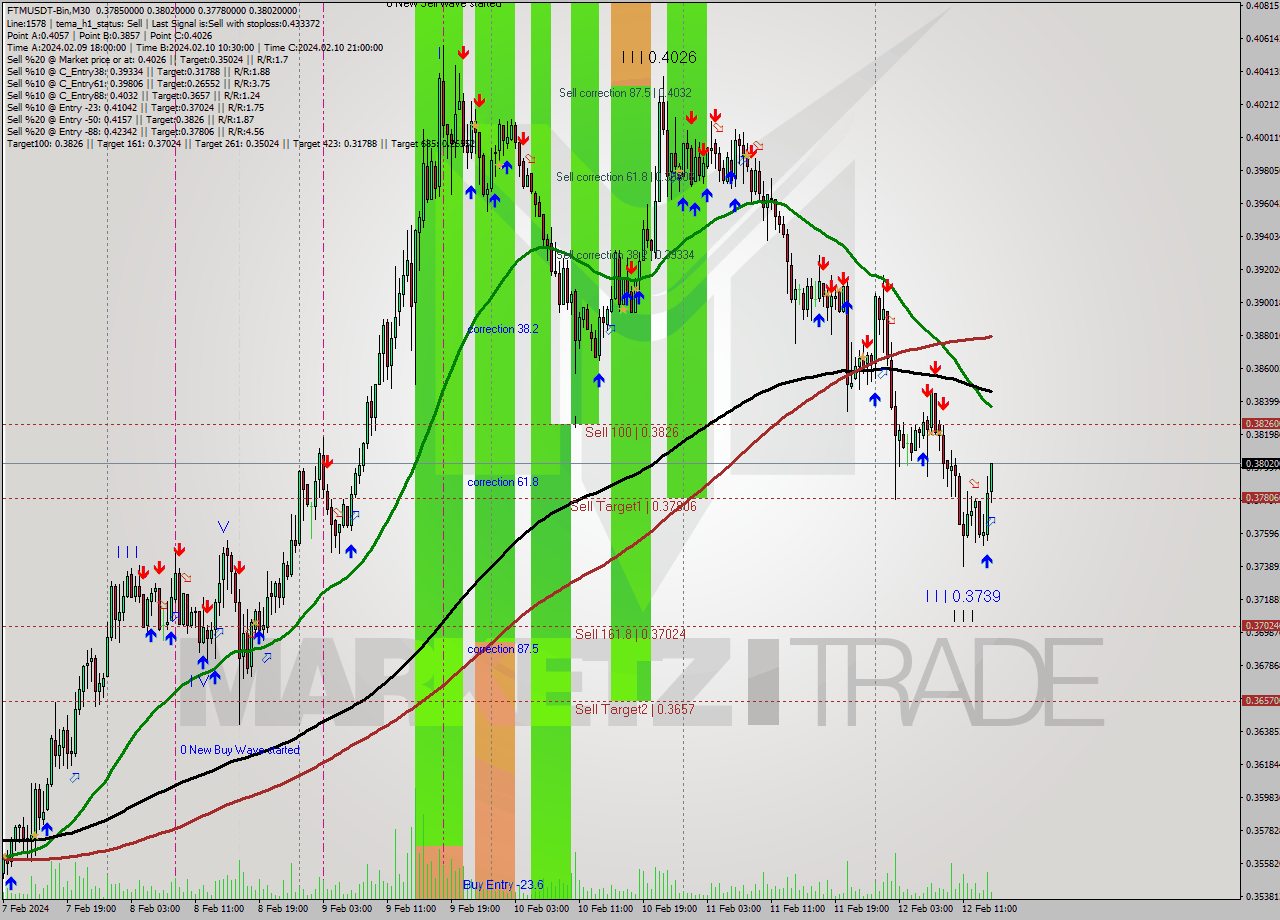Image resolution: width=1280 pixels, height=920 pixels.
Task: Click the blue up arrow above the 0.3739 label
Action: point(987,561)
